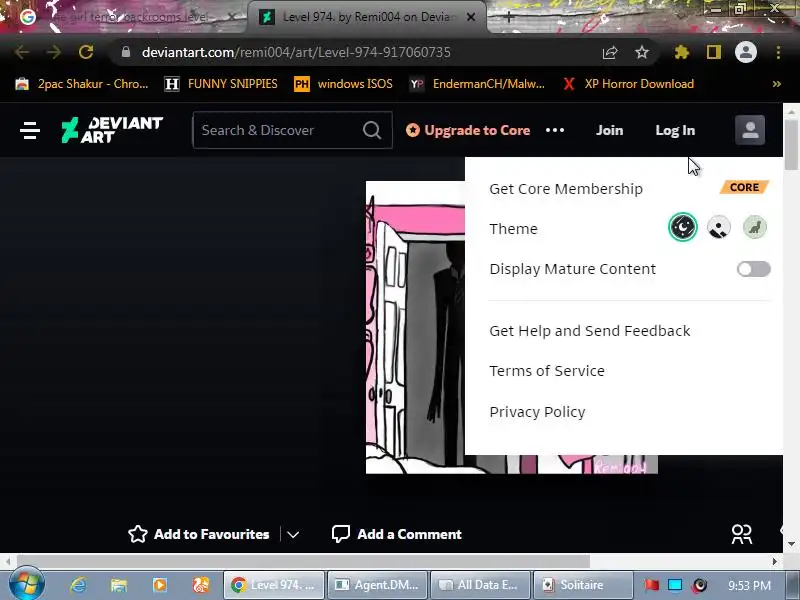This screenshot has height=600, width=800.
Task: Open the taskbar file explorer folder
Action: [x=119, y=585]
